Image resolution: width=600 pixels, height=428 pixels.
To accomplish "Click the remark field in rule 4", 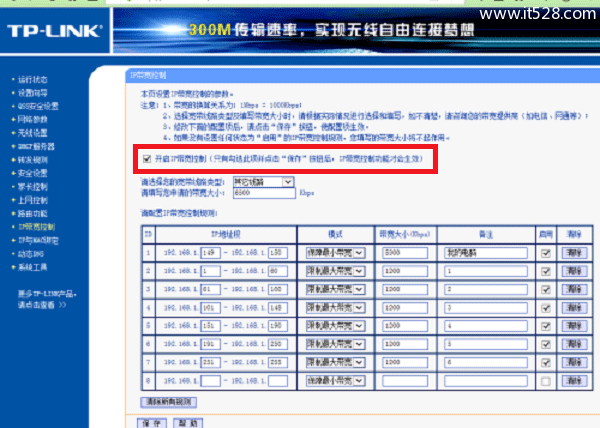I will (486, 308).
